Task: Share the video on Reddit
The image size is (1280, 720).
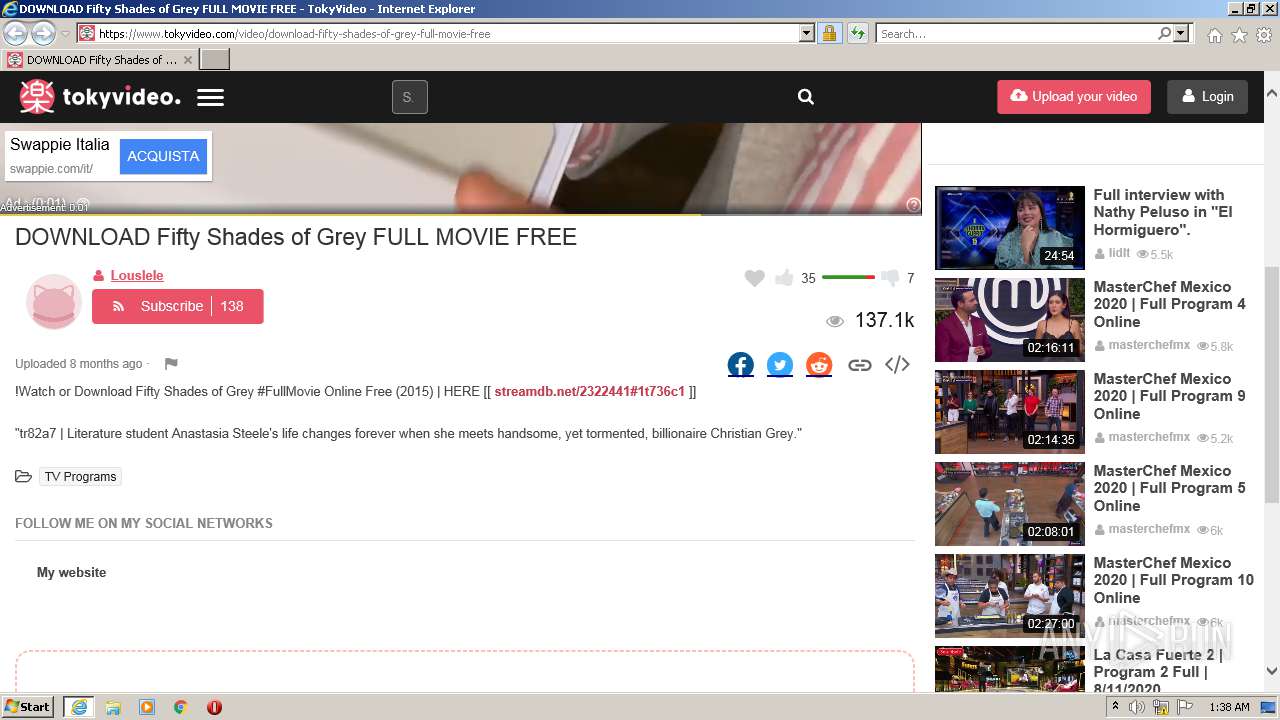Action: pos(819,365)
